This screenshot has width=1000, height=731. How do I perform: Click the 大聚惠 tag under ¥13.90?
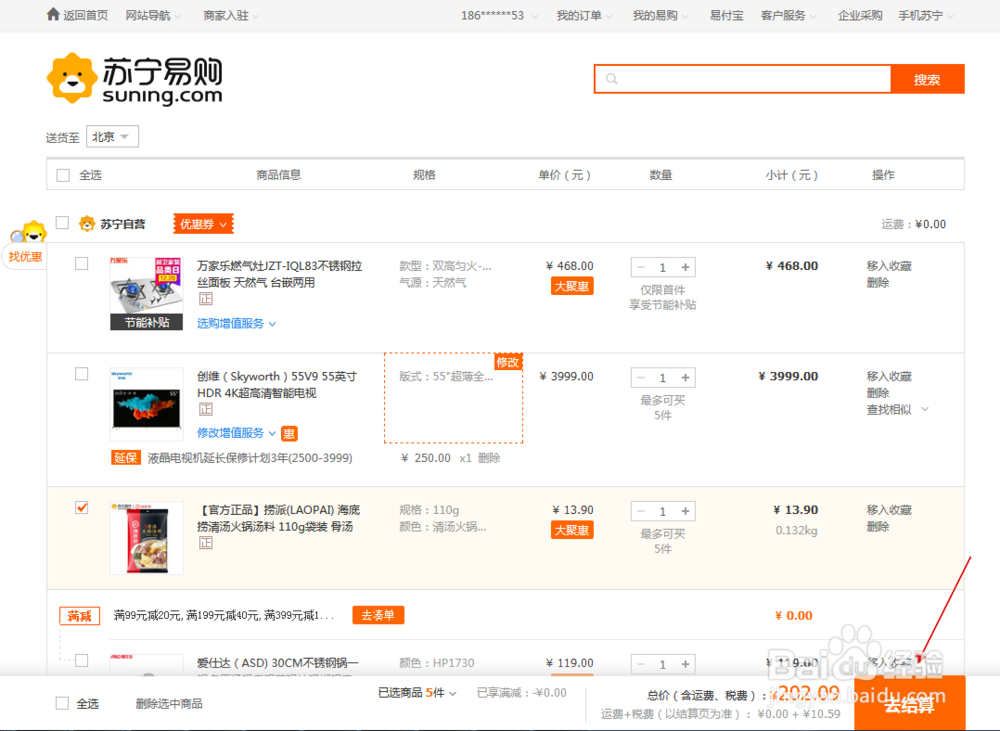pyautogui.click(x=571, y=530)
